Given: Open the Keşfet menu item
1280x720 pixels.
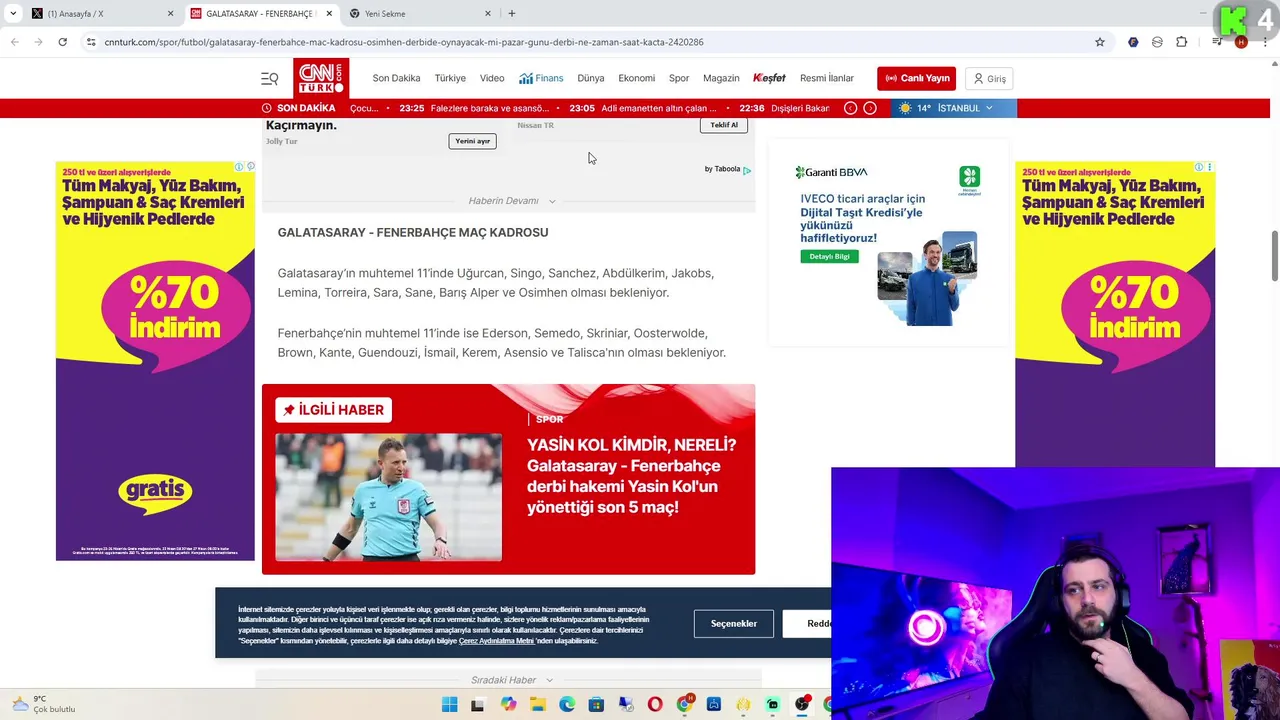Looking at the screenshot, I should tap(769, 78).
